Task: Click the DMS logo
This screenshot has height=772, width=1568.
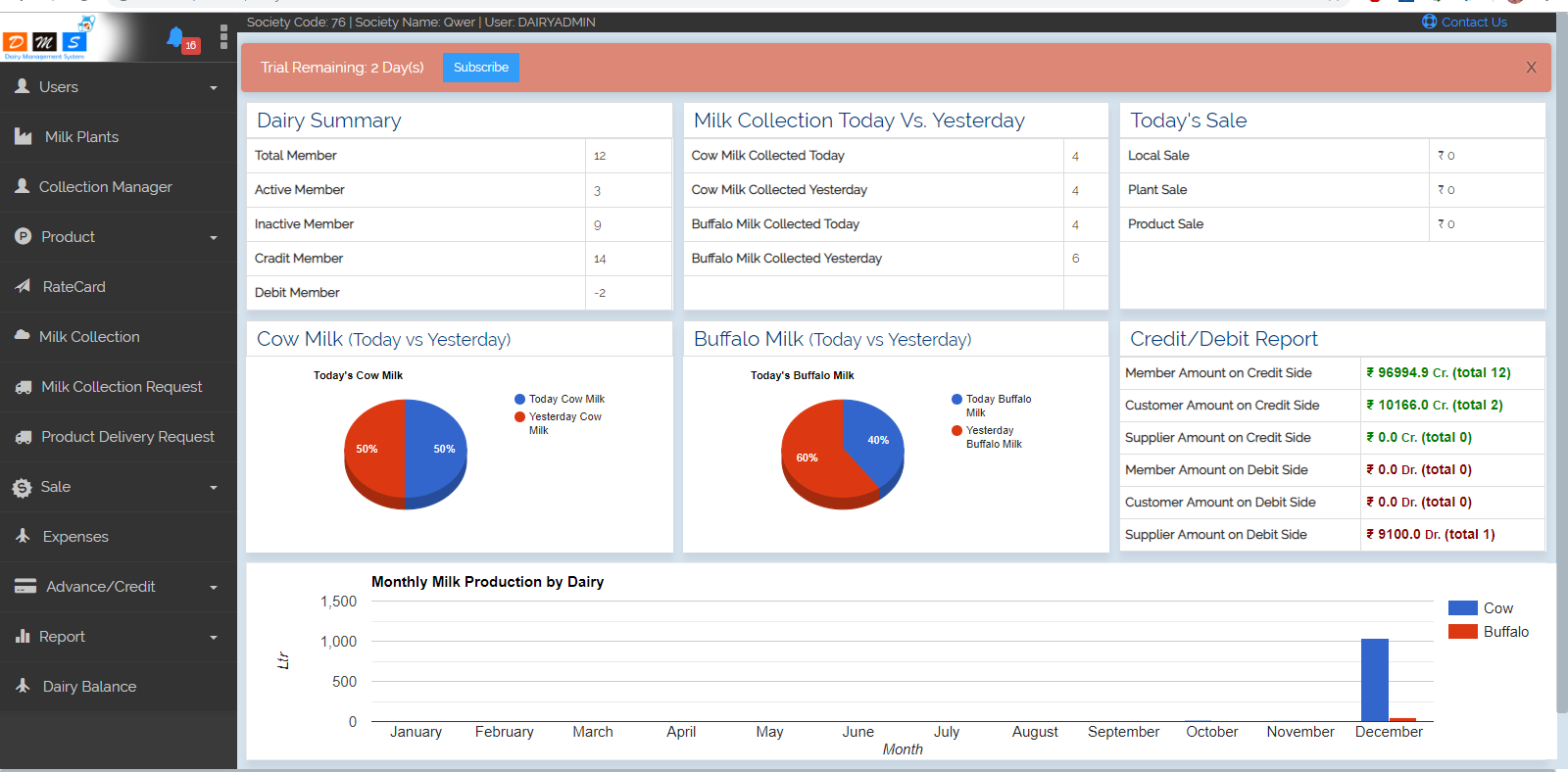Action: point(47,39)
